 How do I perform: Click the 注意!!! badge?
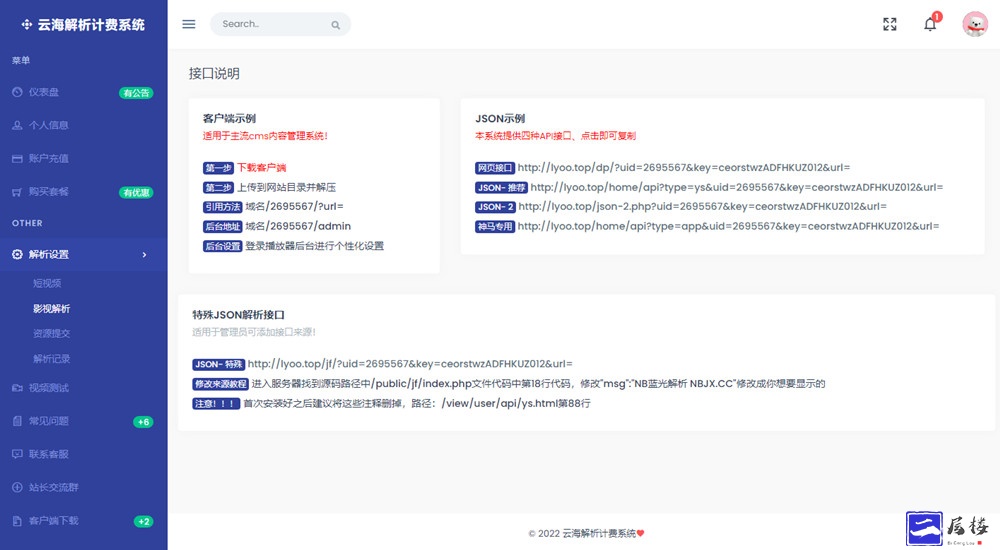pos(216,404)
